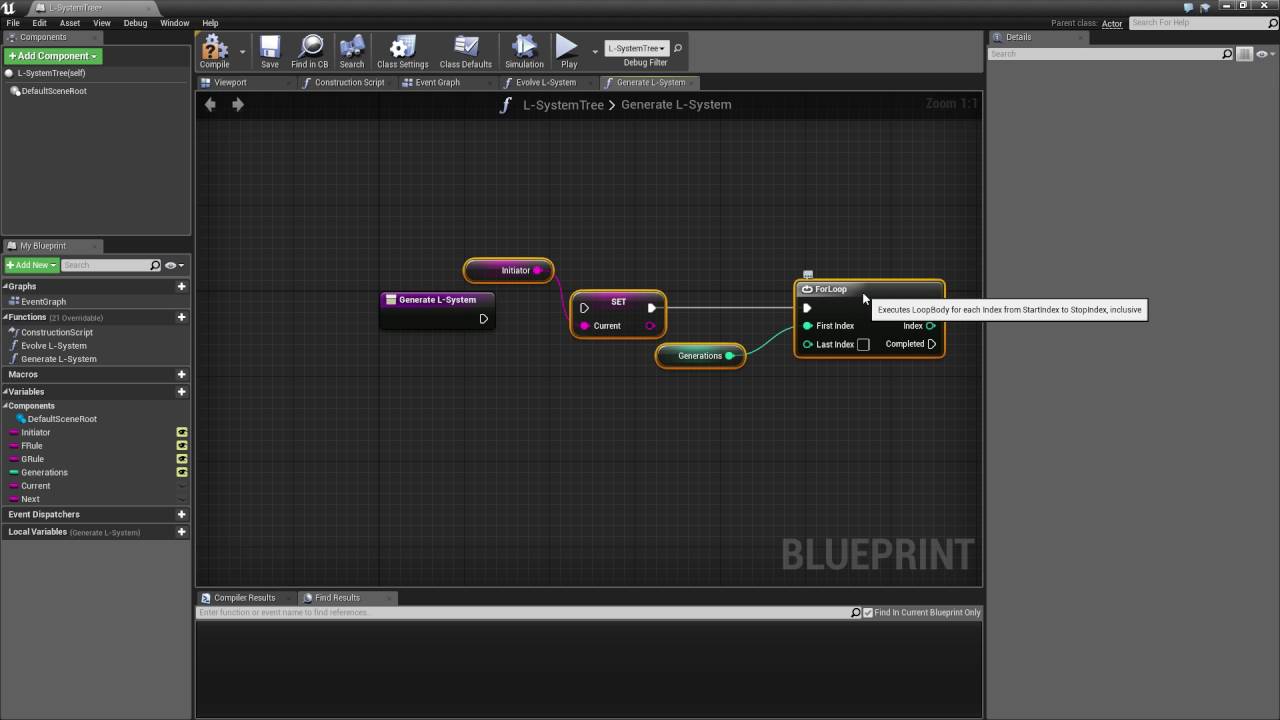Collapse the Variables section
Image resolution: width=1280 pixels, height=720 pixels.
point(5,391)
